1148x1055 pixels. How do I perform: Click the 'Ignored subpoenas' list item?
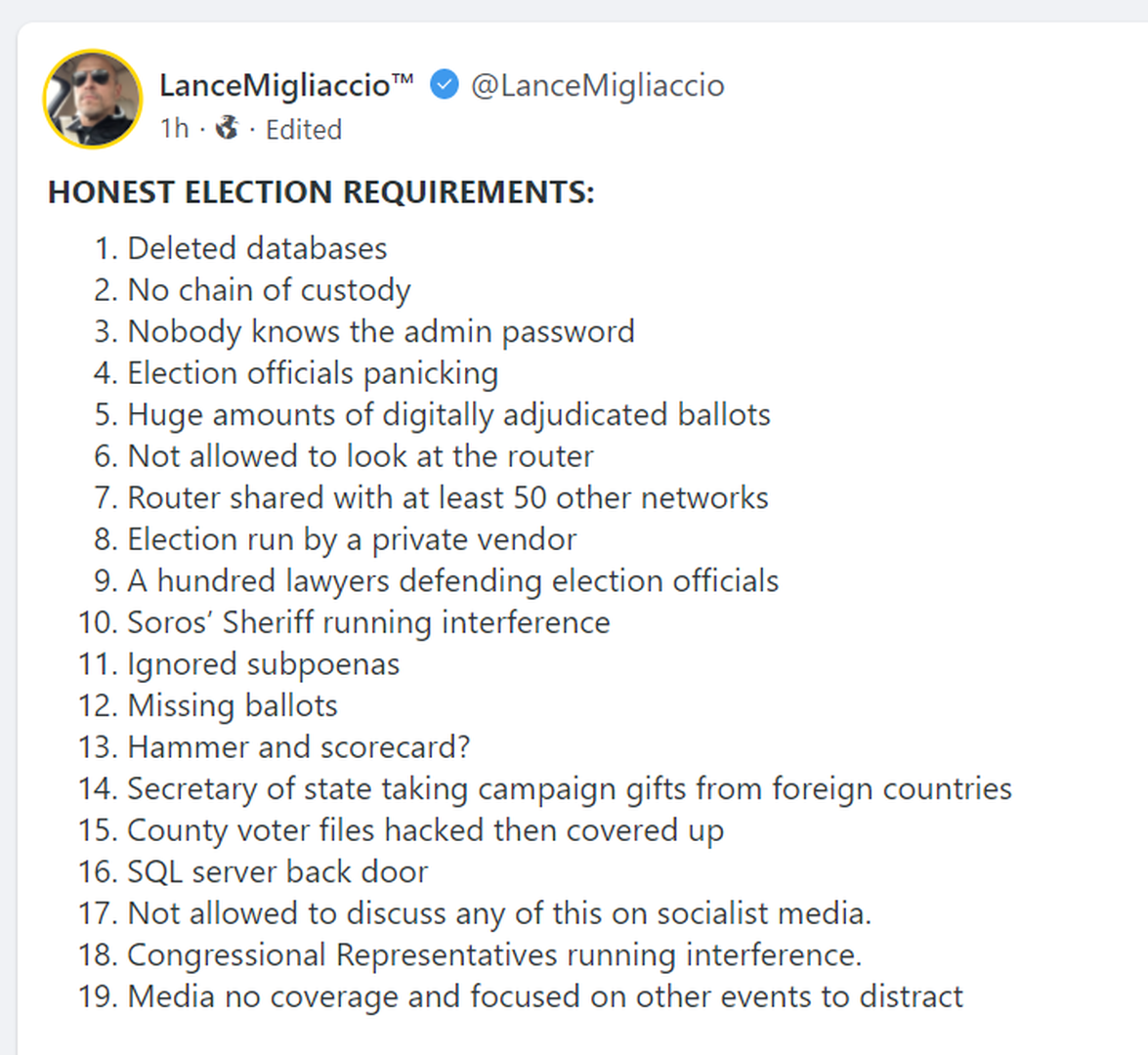click(263, 664)
